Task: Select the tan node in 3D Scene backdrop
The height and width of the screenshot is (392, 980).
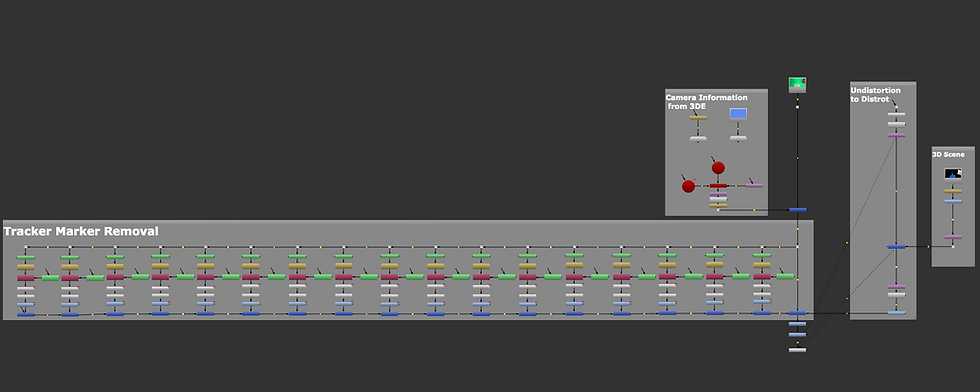Action: tap(953, 191)
